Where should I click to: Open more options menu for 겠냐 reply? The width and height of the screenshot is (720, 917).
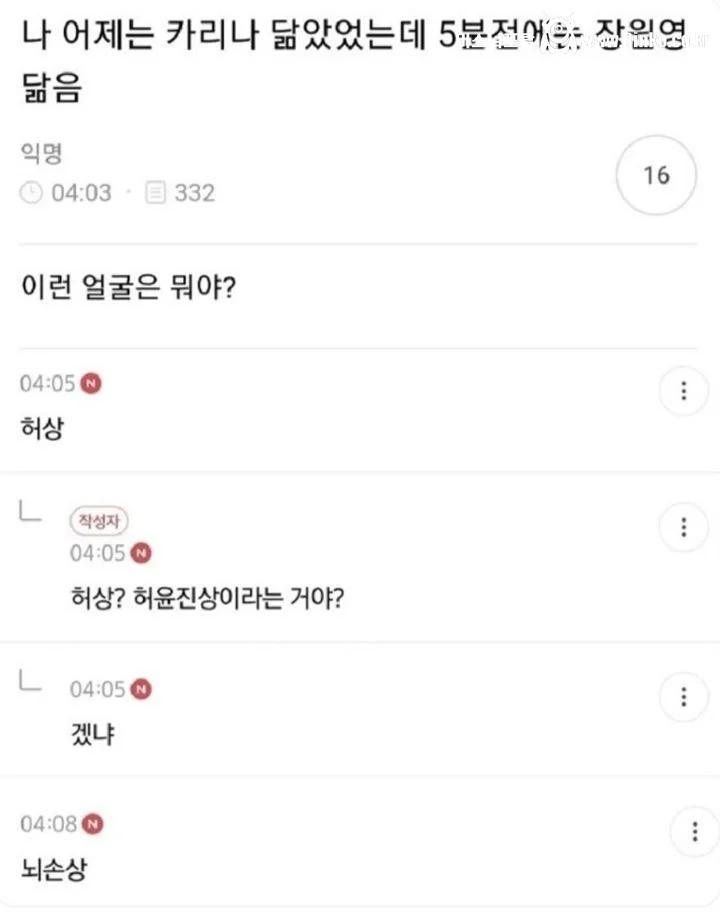(x=684, y=697)
